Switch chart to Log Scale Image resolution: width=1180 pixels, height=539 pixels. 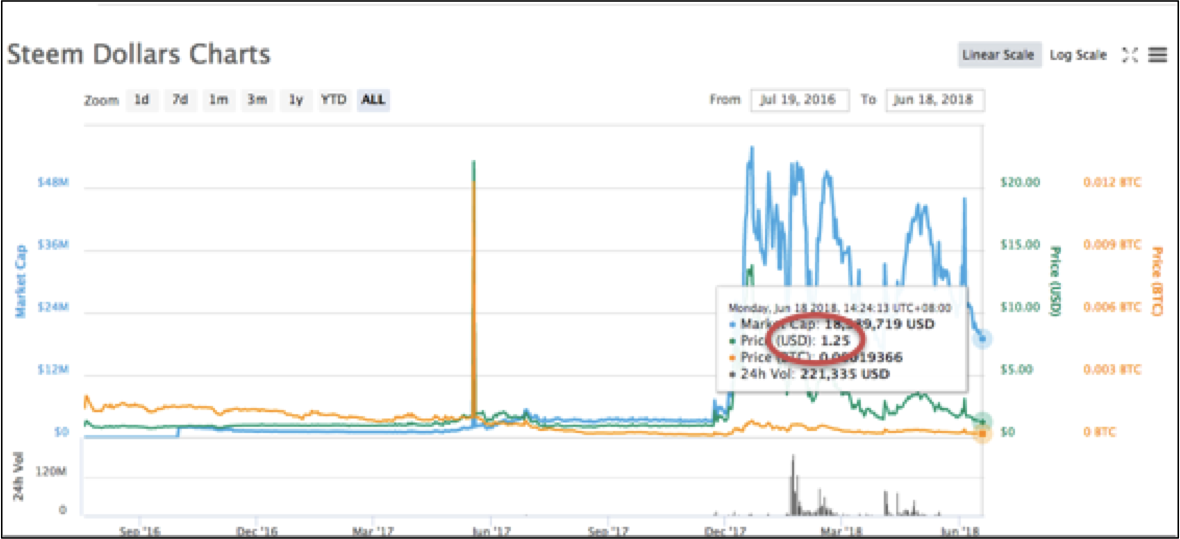[1078, 55]
